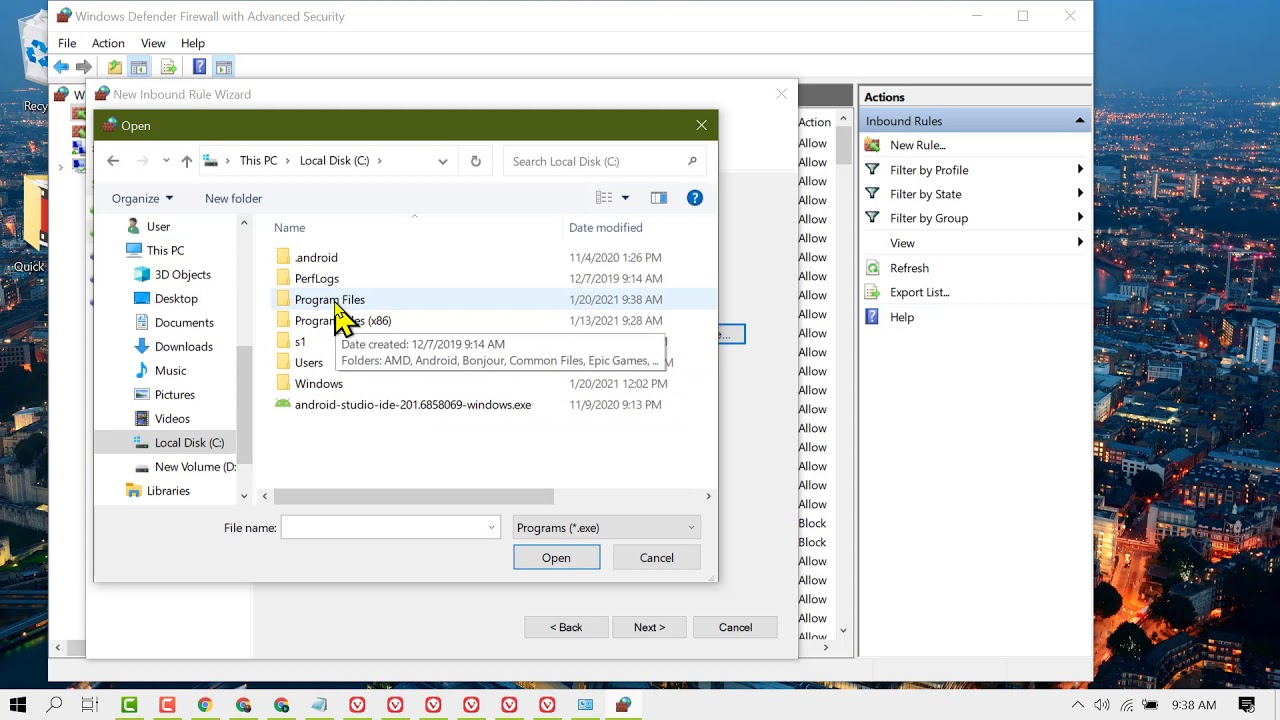Screen dimensions: 1280x720
Task: Open the Windows Start menu
Action: (x=17, y=705)
